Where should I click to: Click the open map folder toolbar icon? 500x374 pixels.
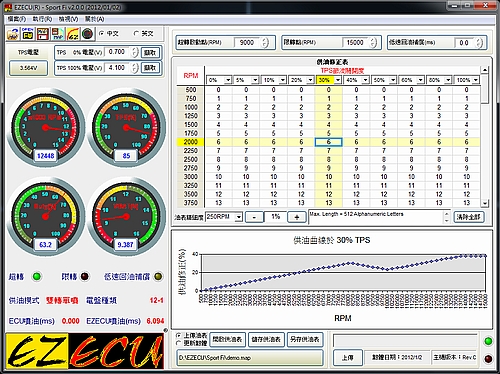coord(13,34)
